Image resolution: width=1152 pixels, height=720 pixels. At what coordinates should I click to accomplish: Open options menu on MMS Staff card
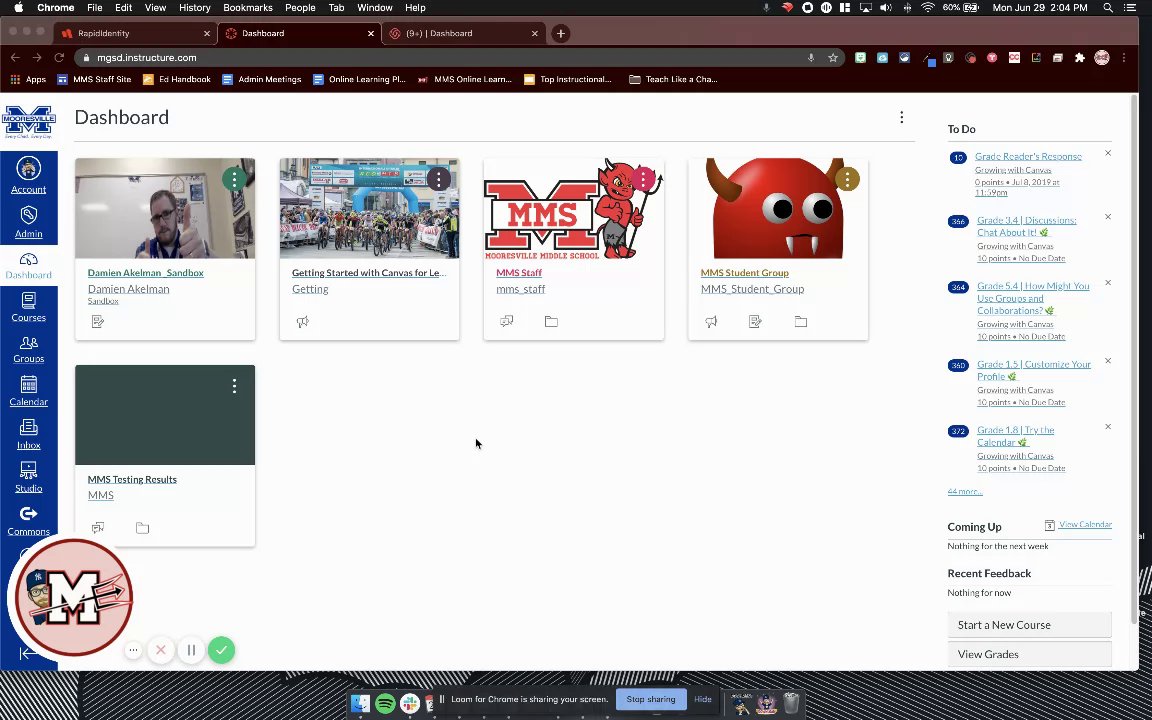643,179
